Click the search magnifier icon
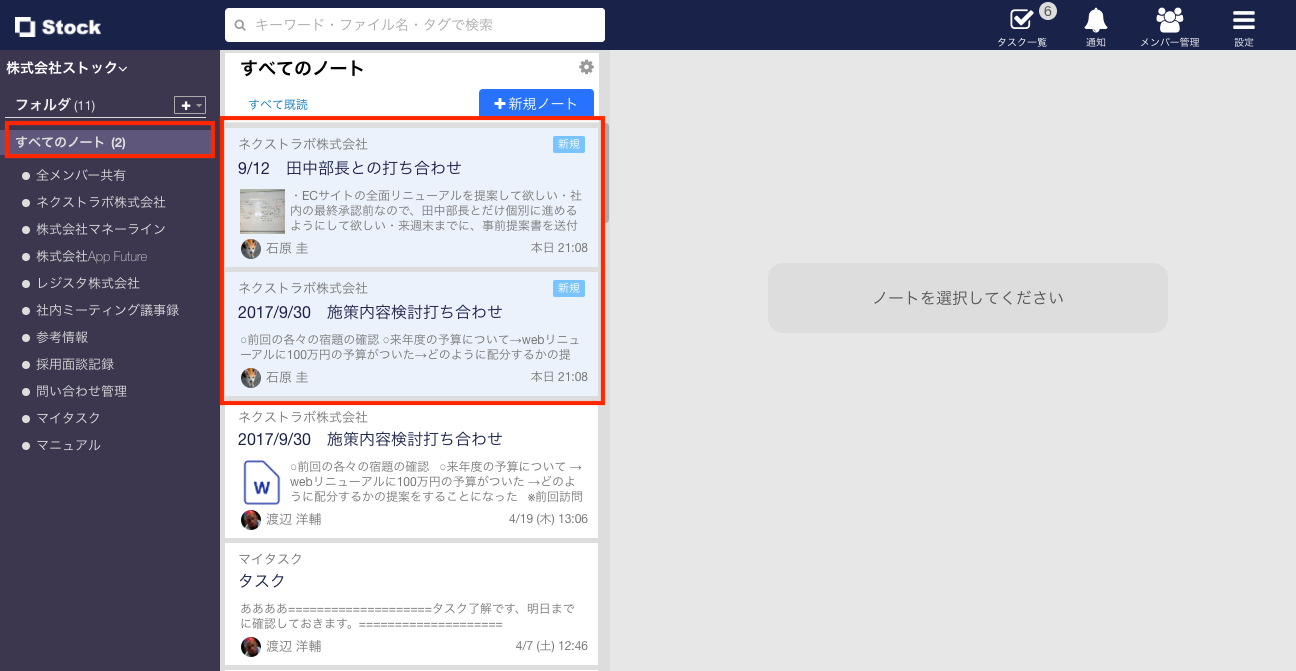Image resolution: width=1296 pixels, height=671 pixels. (x=239, y=24)
